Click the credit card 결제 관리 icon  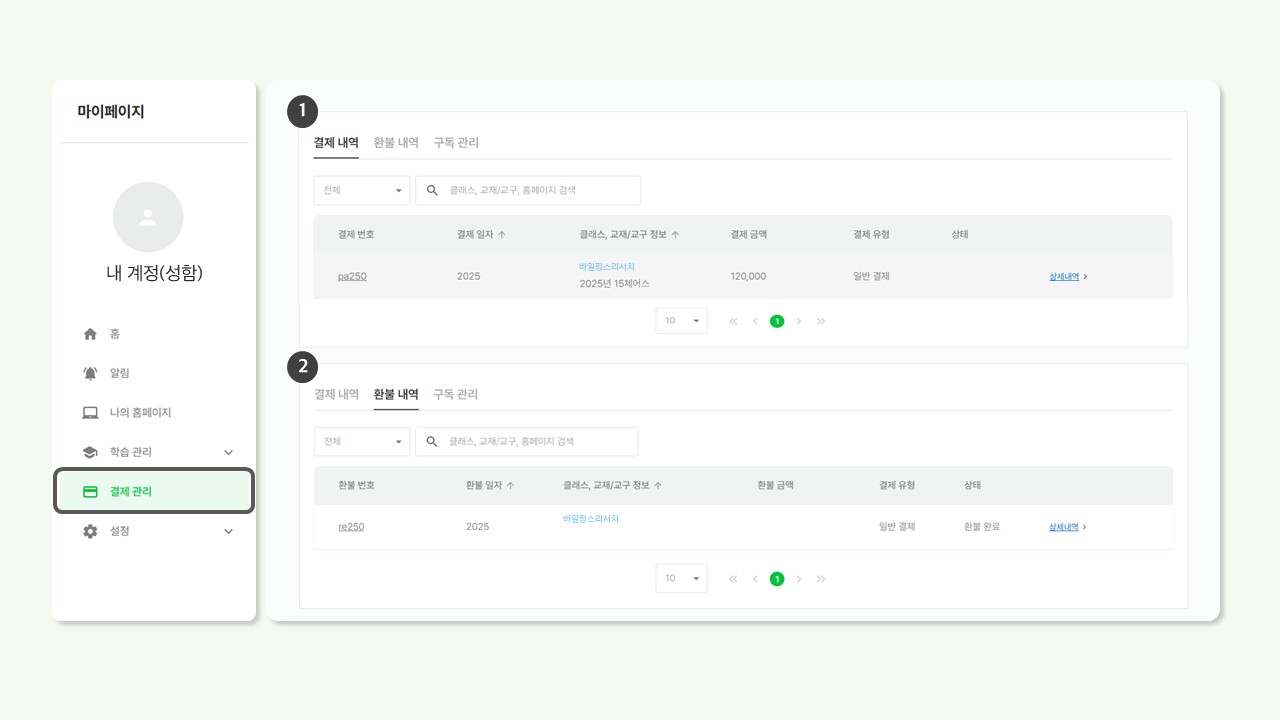90,492
